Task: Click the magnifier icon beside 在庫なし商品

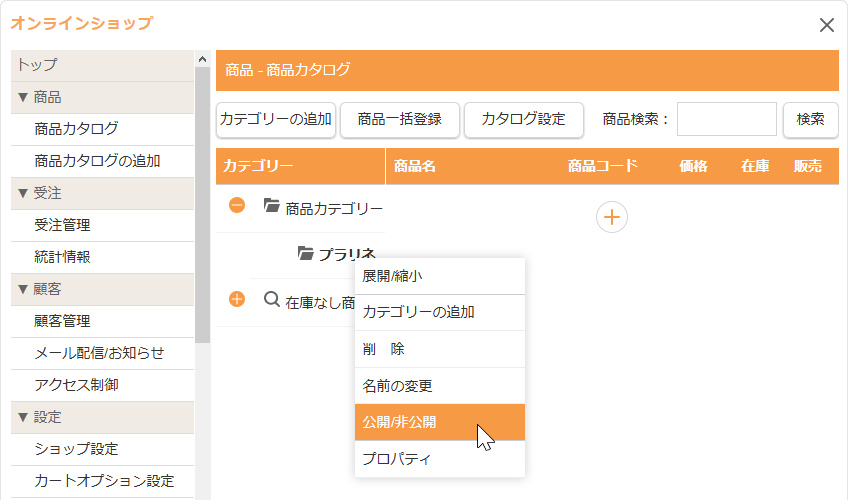Action: (x=271, y=299)
